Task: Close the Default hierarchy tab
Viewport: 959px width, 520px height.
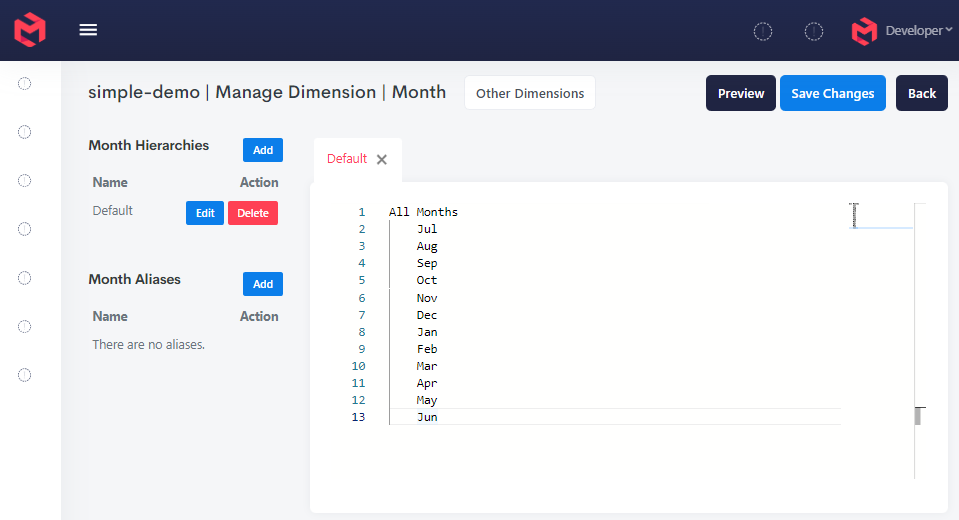Action: 382,160
